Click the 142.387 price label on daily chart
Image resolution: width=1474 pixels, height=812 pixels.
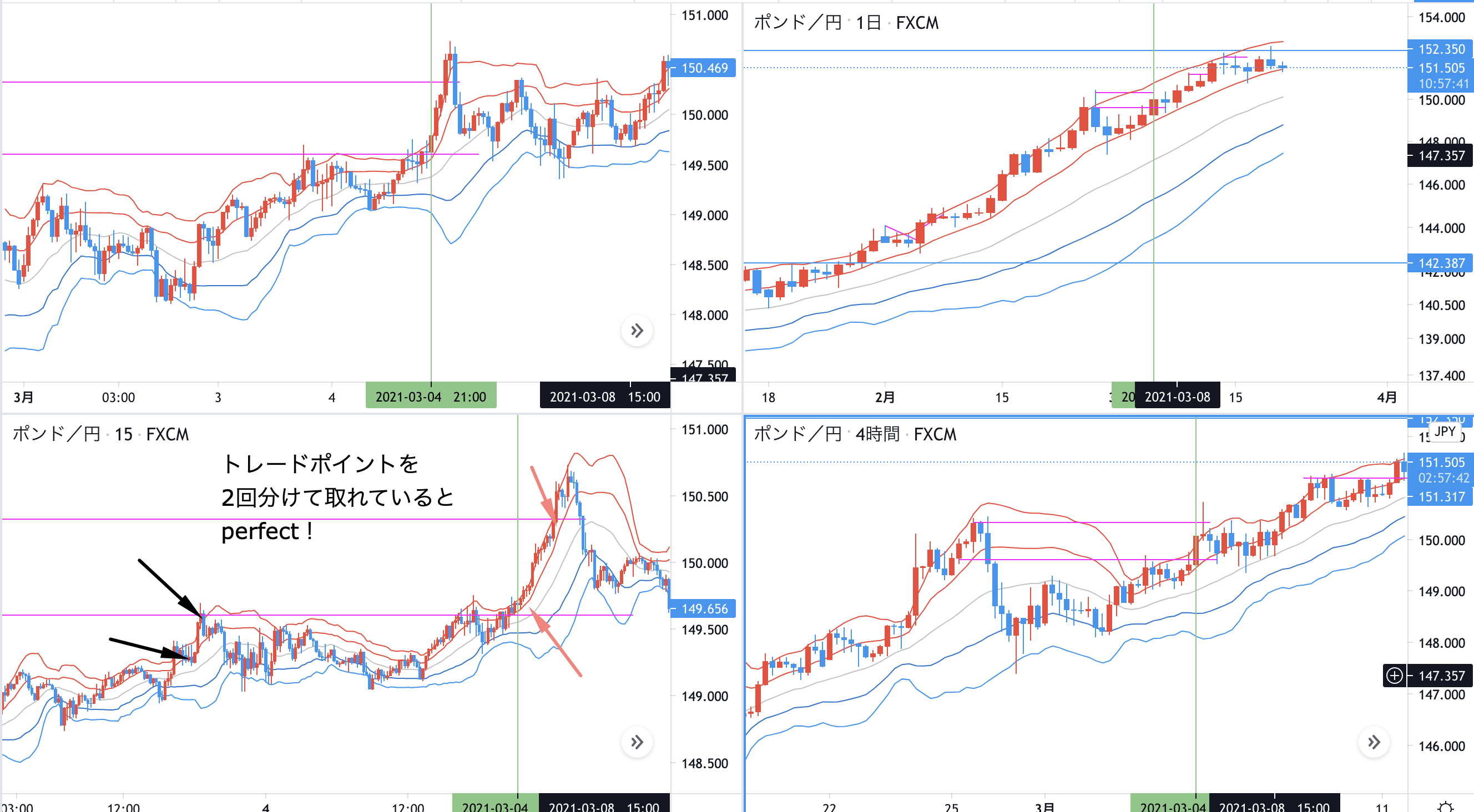(1441, 263)
